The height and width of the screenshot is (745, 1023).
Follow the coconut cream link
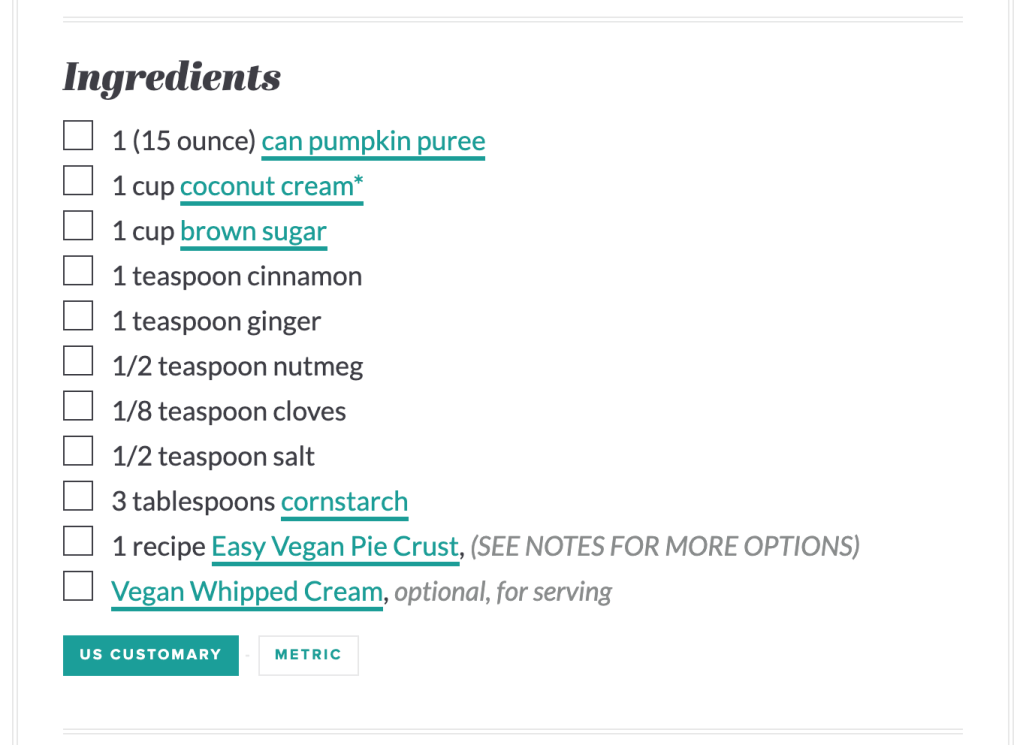coord(271,186)
